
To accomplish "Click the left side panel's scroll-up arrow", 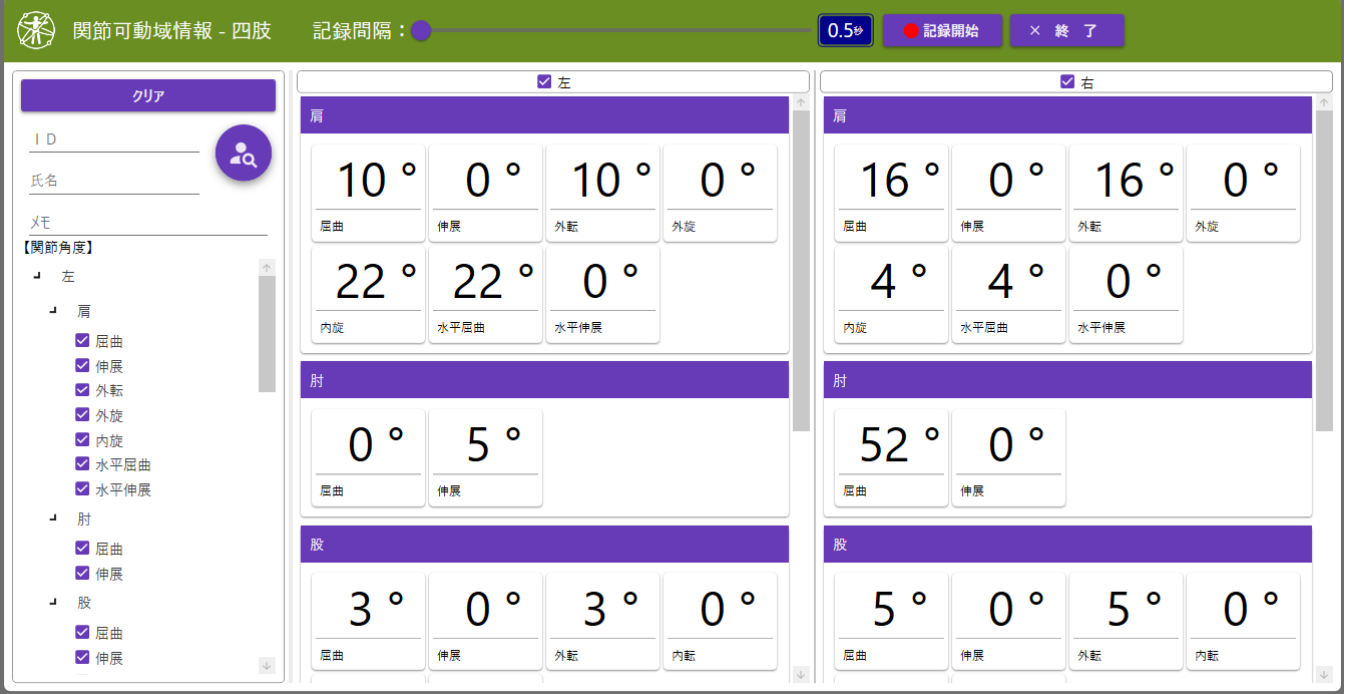I will [x=800, y=102].
